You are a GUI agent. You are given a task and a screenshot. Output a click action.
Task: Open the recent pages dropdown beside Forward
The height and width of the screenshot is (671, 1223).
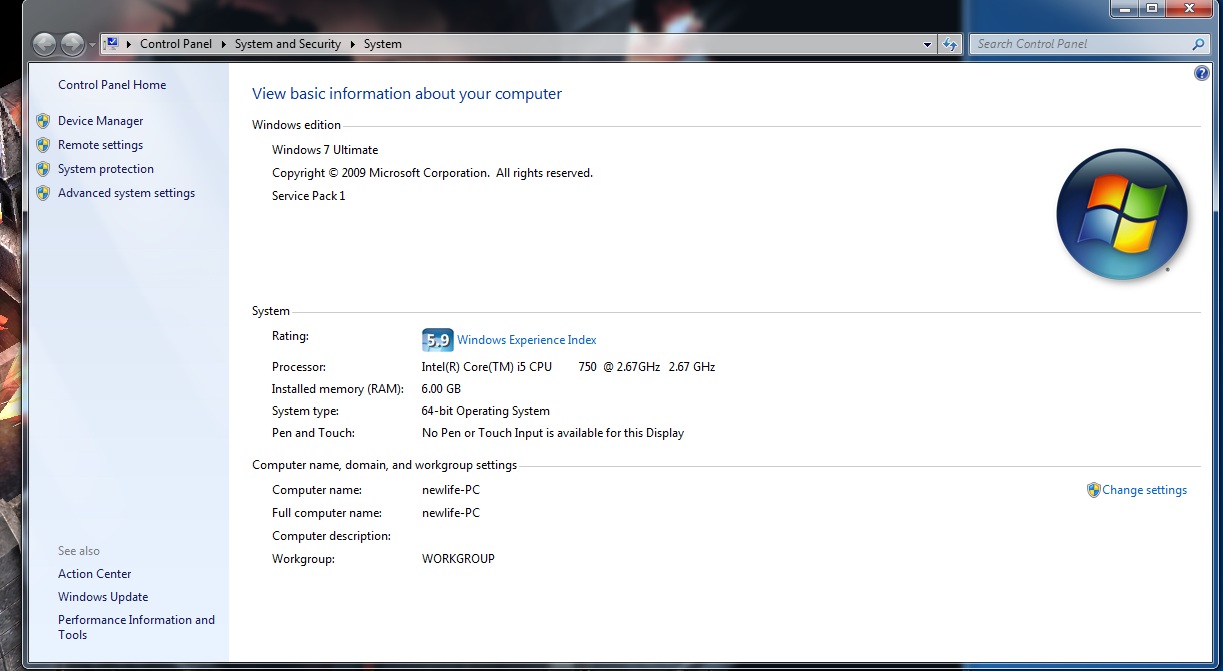click(x=93, y=45)
